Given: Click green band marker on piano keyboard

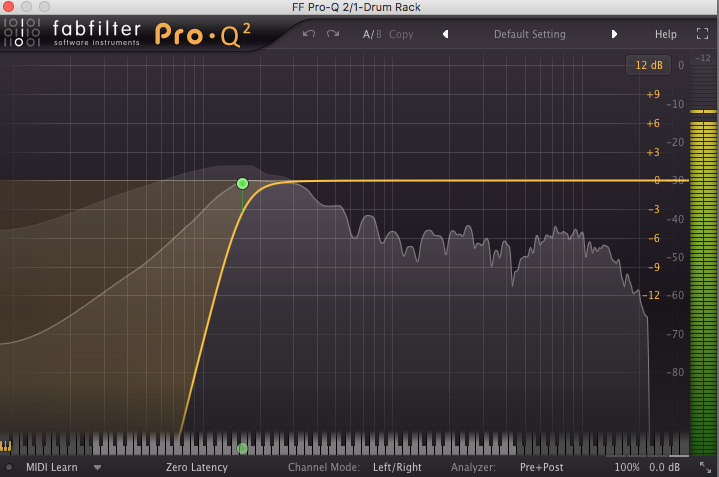Looking at the screenshot, I should click(243, 448).
